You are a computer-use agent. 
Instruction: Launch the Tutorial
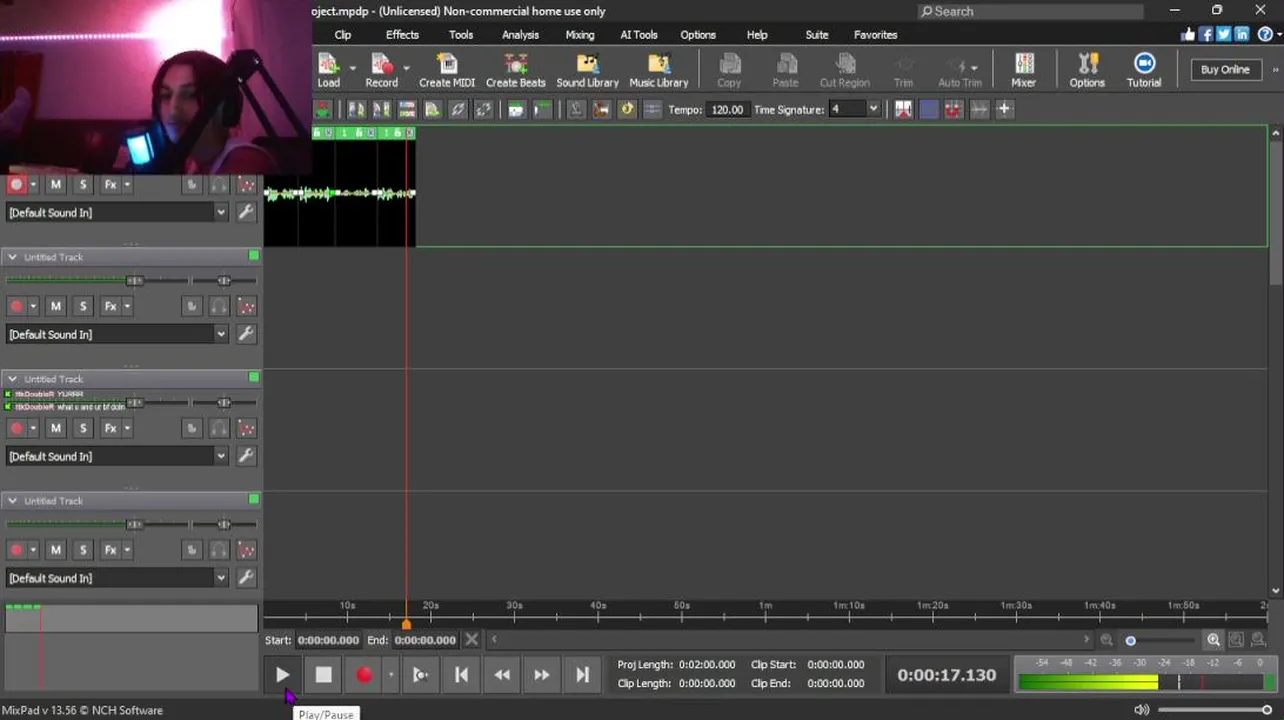point(1144,70)
